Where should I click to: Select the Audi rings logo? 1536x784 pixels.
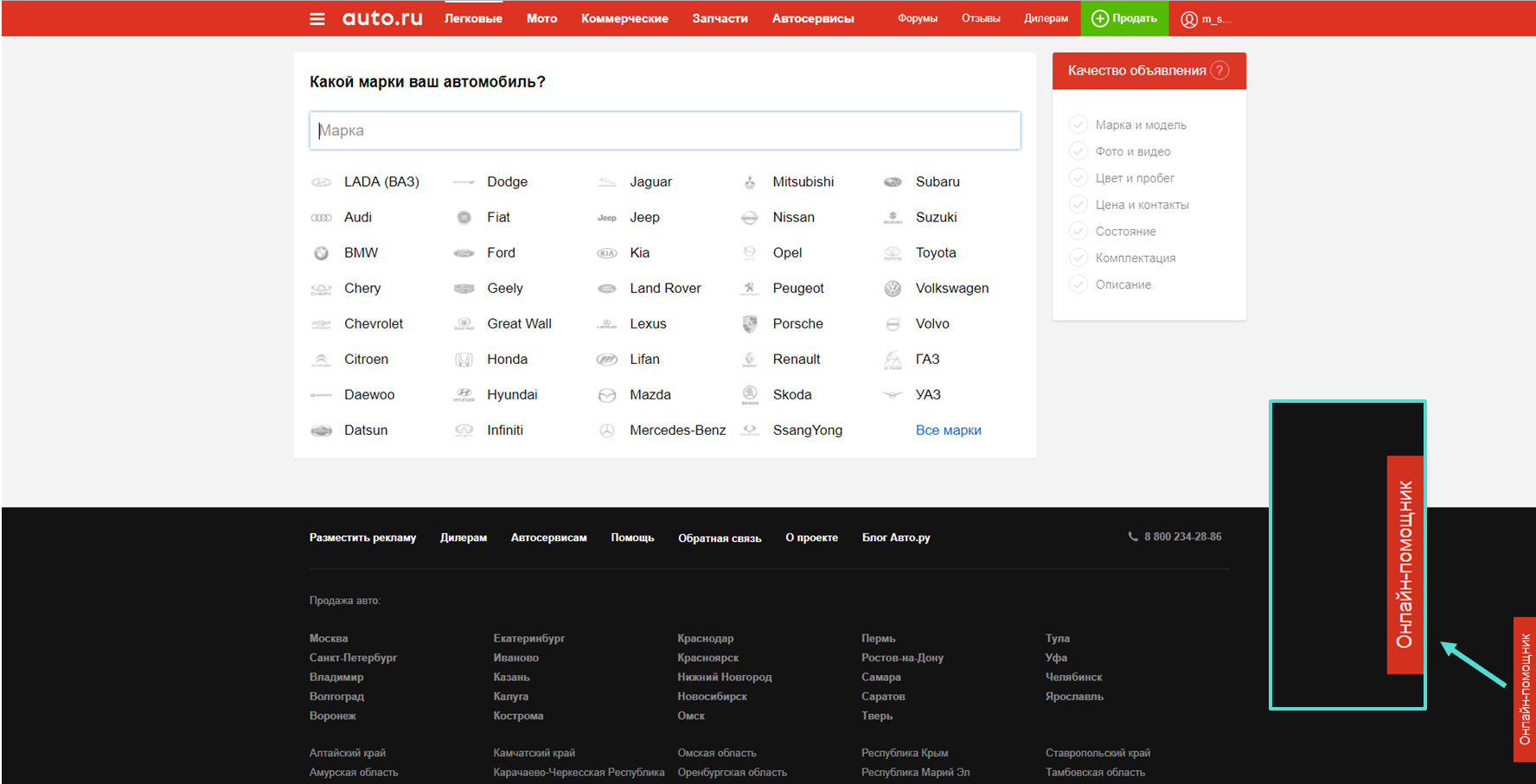click(321, 218)
